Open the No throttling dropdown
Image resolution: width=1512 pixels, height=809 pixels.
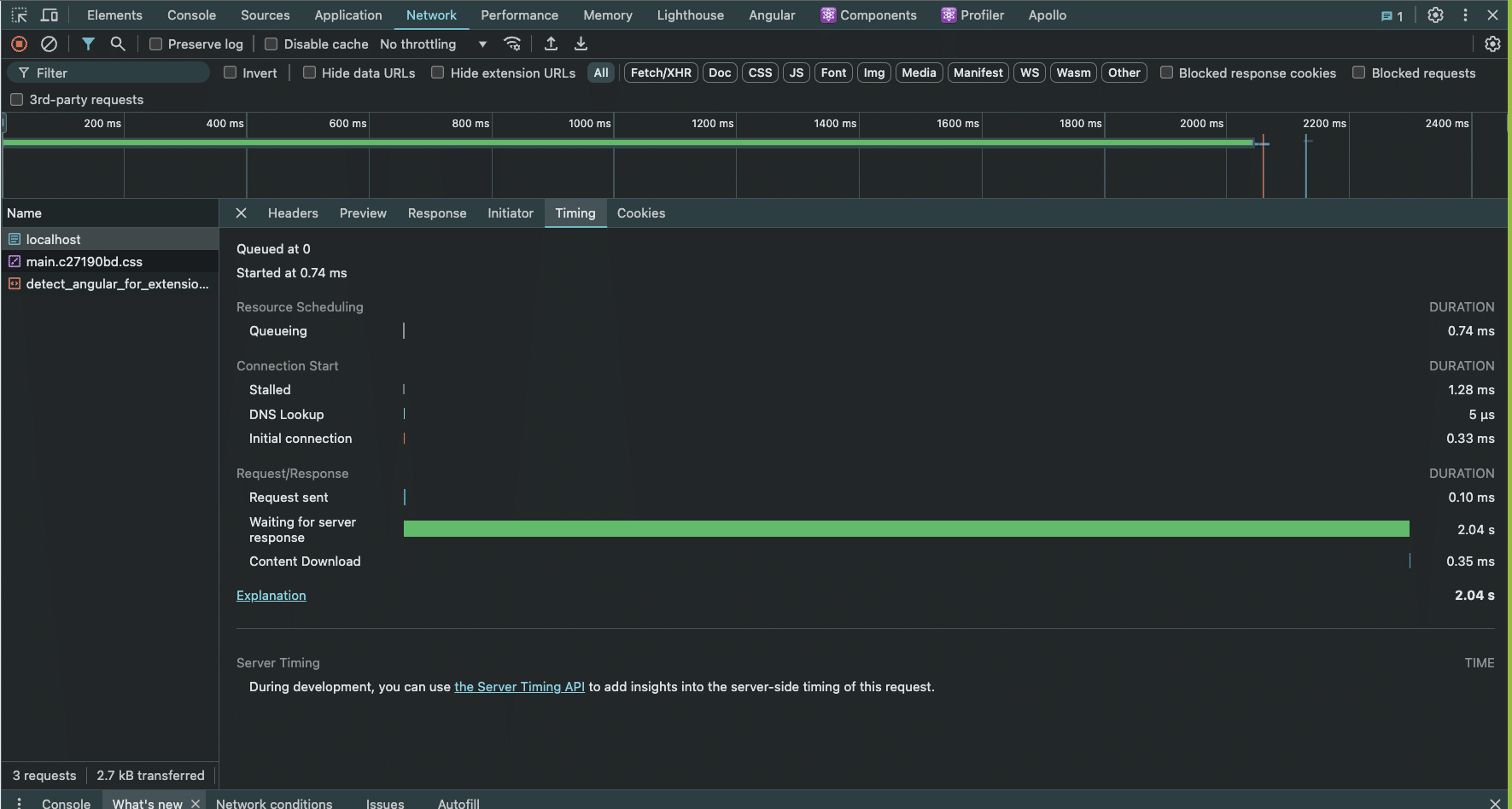[434, 44]
